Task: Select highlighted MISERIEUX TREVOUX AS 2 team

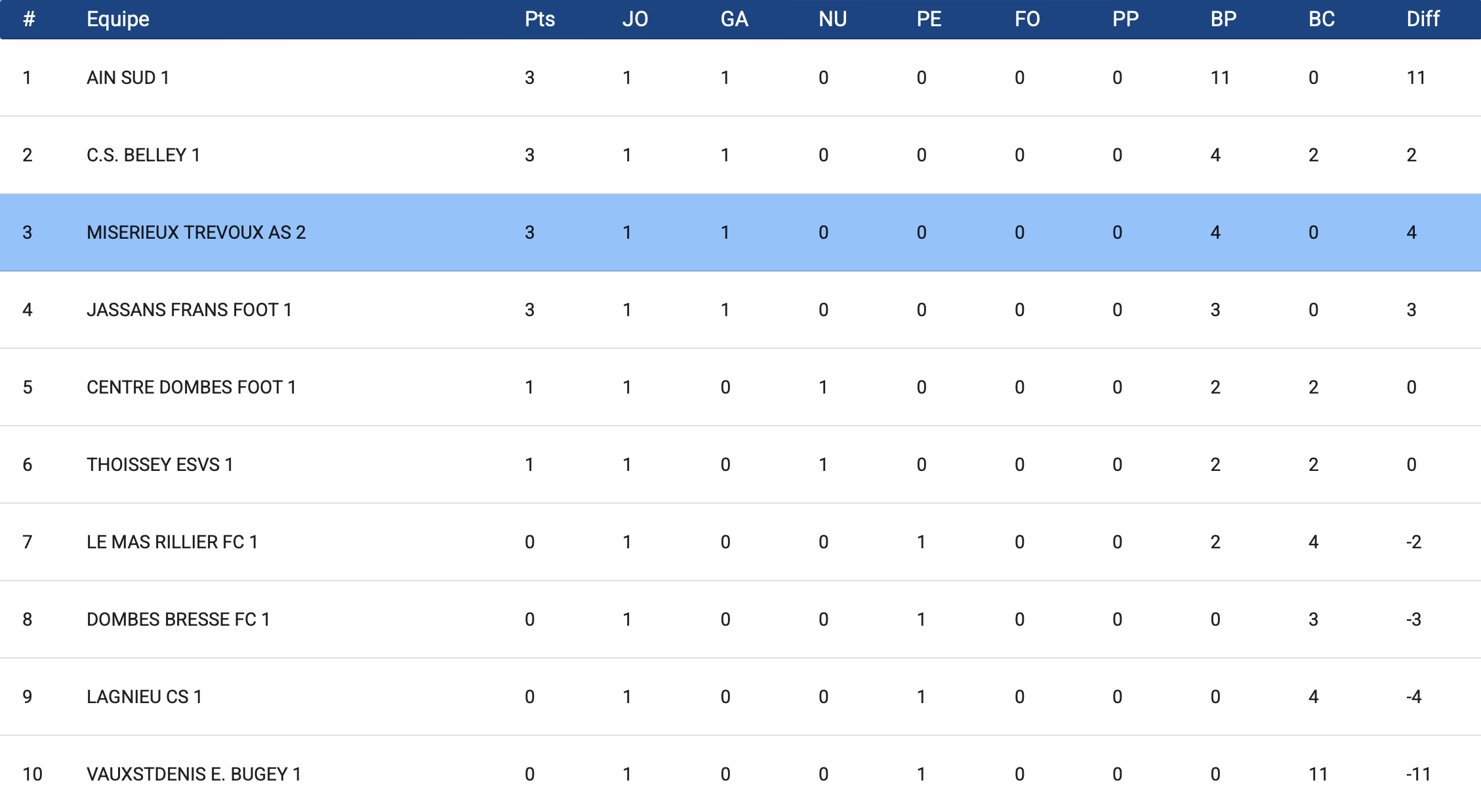Action: 196,233
